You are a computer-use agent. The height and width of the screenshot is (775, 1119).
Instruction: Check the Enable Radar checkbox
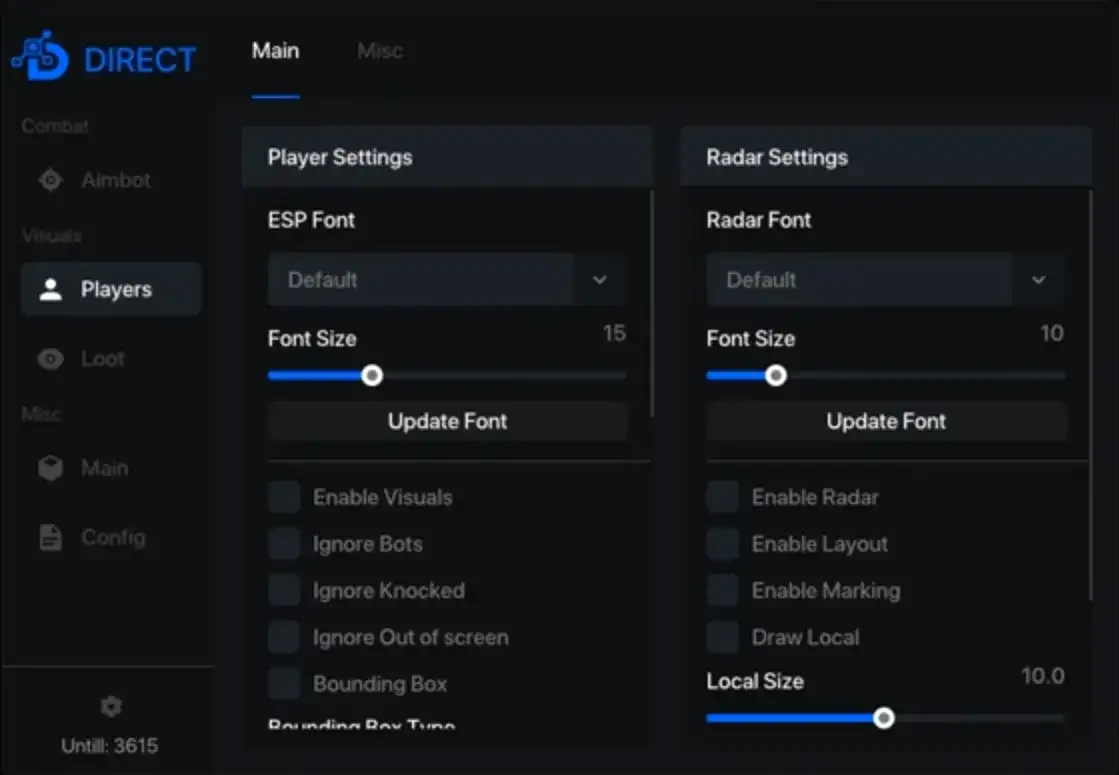pos(723,497)
